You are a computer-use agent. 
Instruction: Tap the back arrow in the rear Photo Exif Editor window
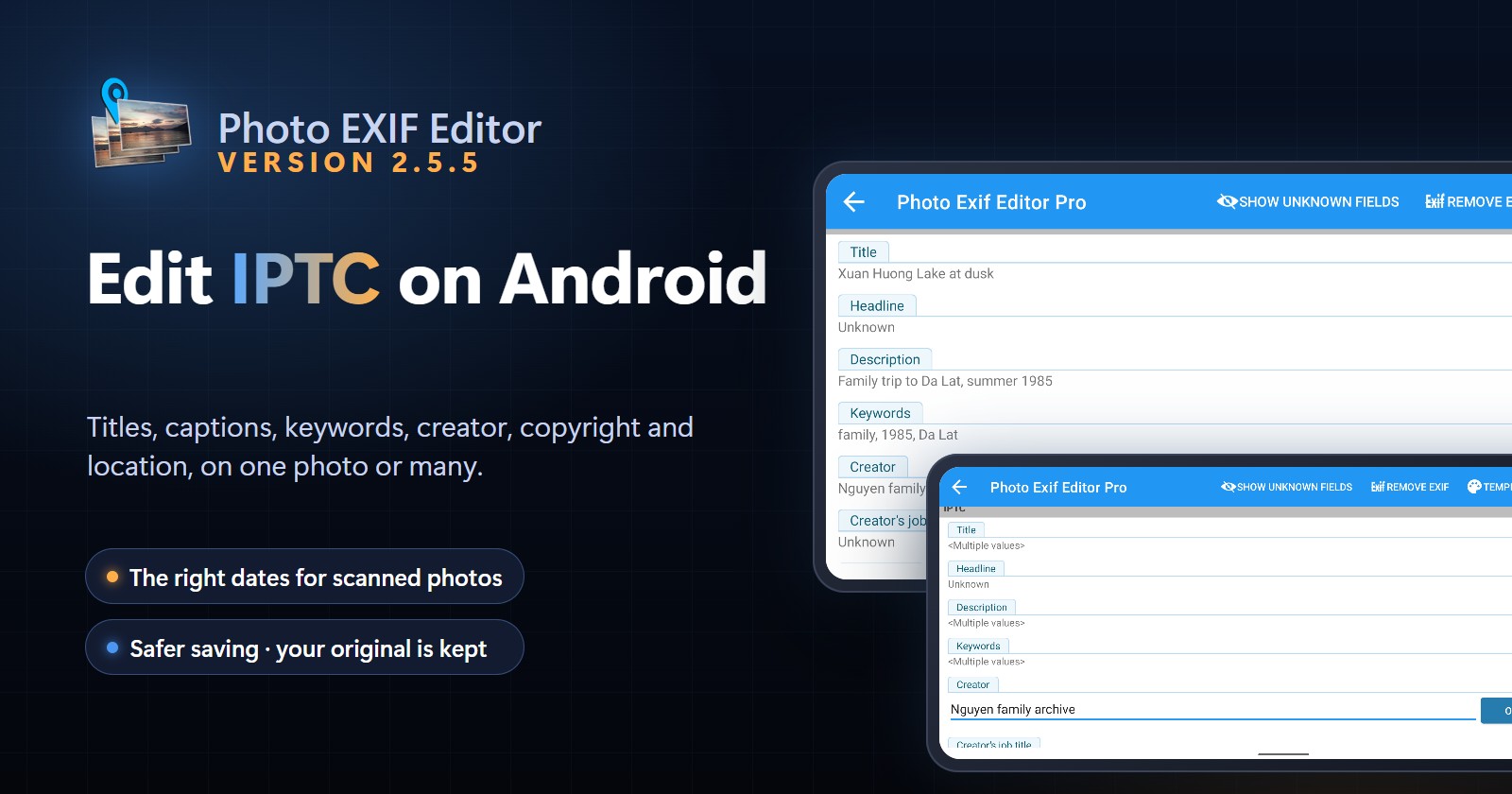click(854, 201)
